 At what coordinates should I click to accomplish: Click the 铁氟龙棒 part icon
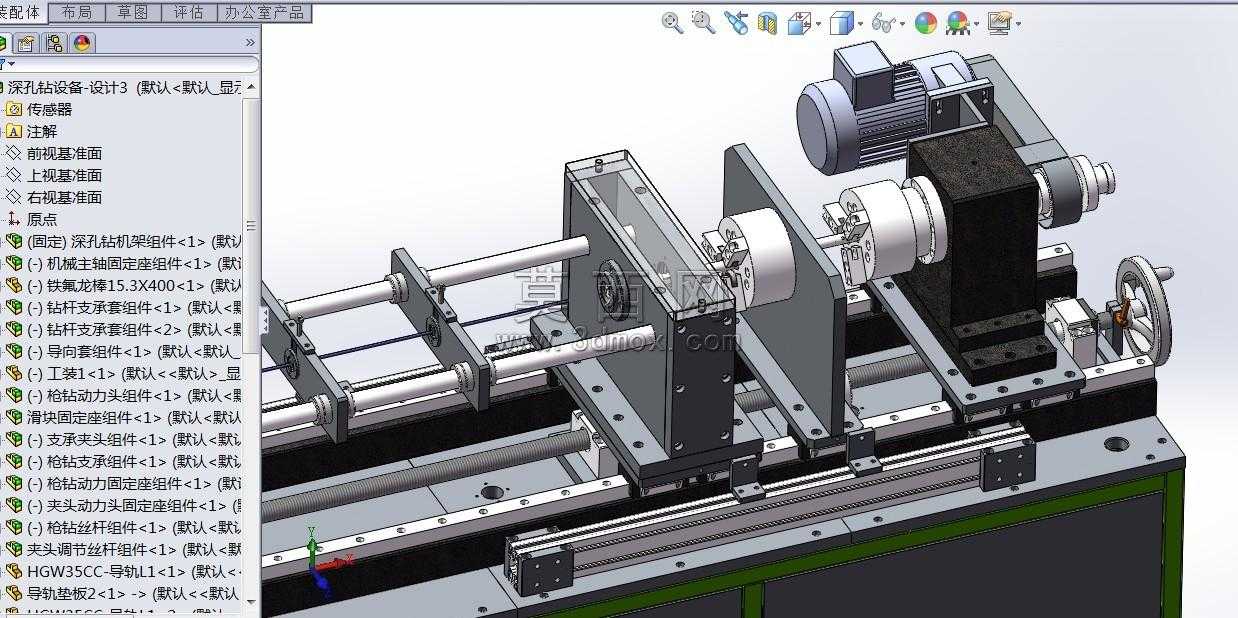pyautogui.click(x=14, y=285)
